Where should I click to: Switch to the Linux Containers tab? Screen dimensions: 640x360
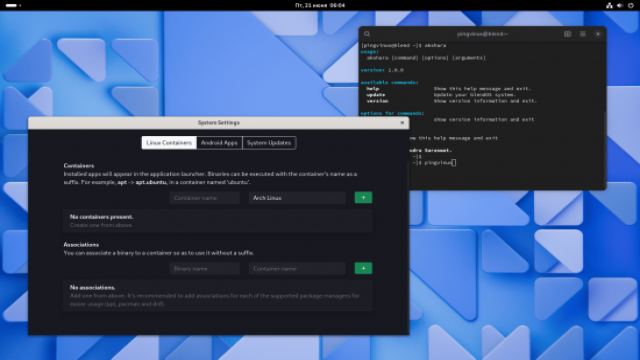[x=169, y=143]
